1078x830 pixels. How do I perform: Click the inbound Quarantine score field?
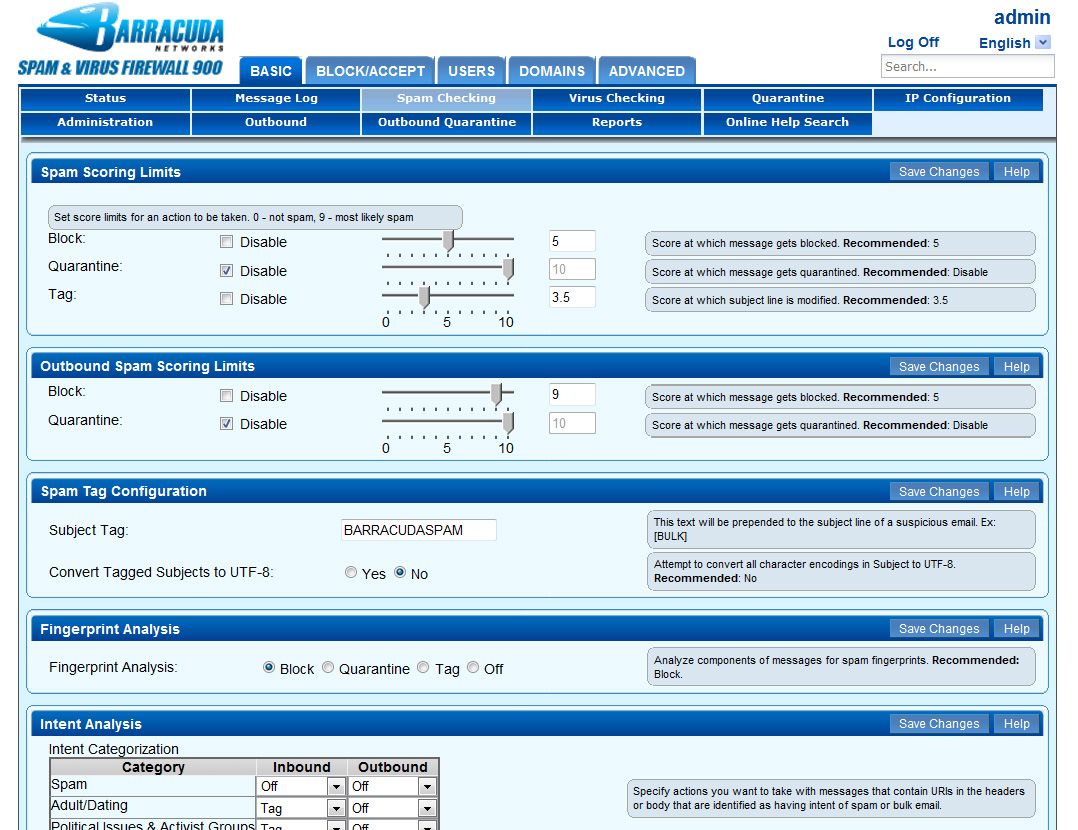click(572, 270)
